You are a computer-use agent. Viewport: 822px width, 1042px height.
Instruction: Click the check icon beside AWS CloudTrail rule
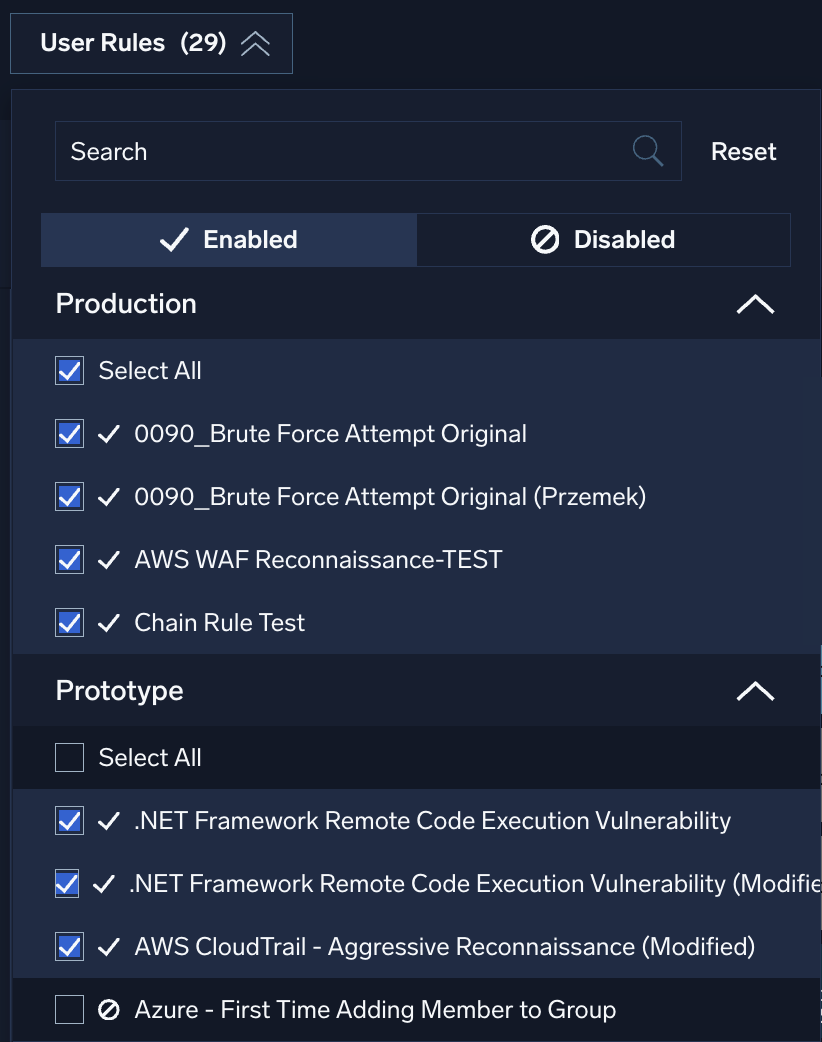pyautogui.click(x=109, y=946)
